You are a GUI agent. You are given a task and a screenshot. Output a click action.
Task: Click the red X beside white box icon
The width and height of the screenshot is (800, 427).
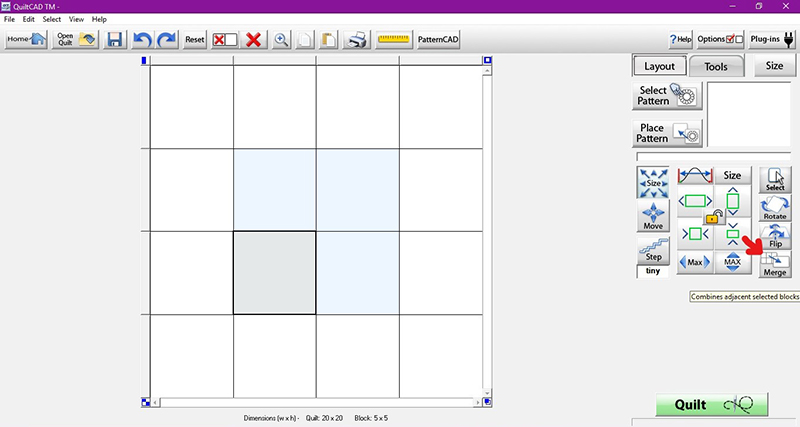tap(225, 39)
